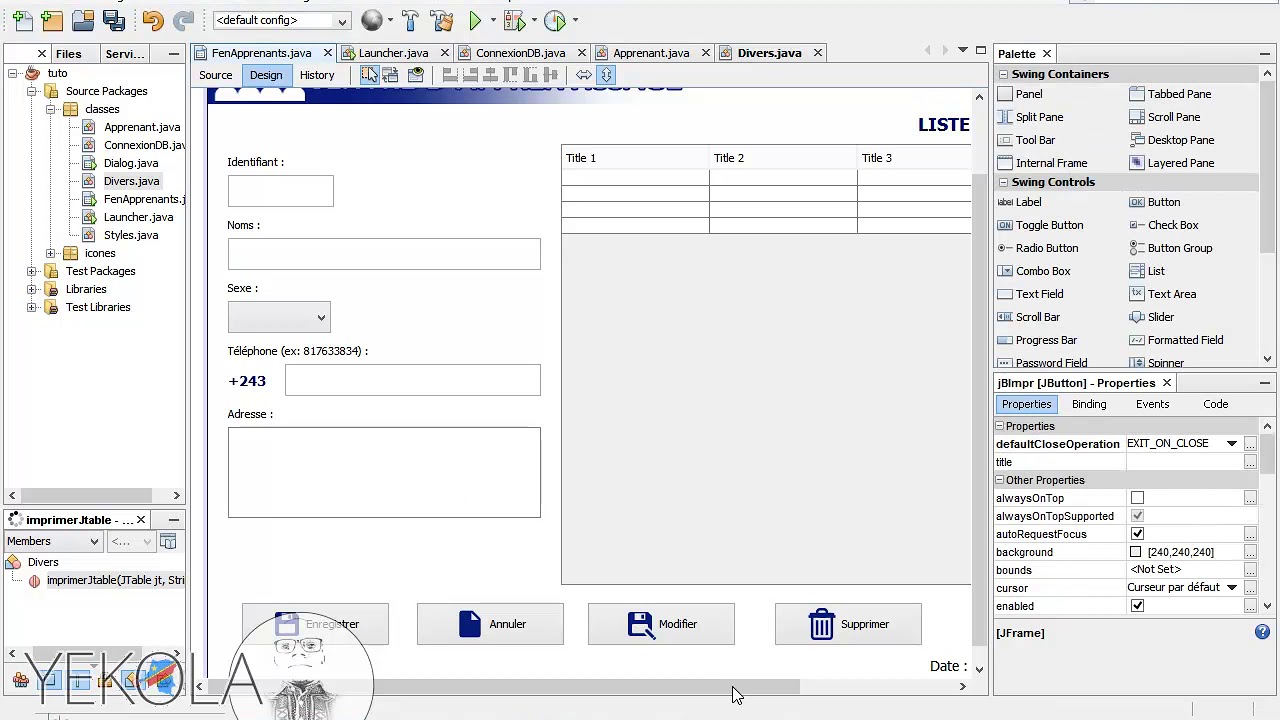Open defaultCloseOperation dropdown arrow
1280x720 pixels.
coord(1232,444)
